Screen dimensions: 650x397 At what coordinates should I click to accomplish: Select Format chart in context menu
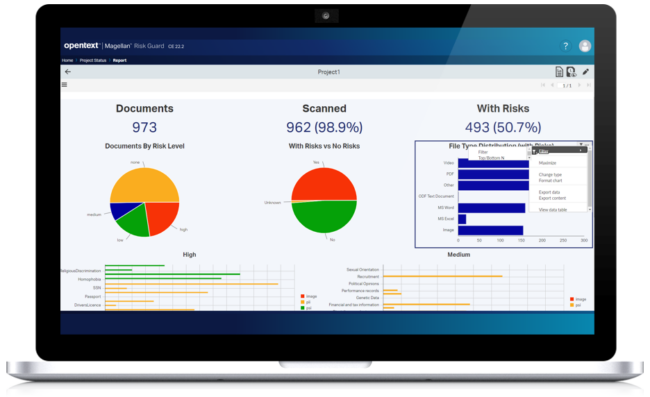(x=550, y=180)
